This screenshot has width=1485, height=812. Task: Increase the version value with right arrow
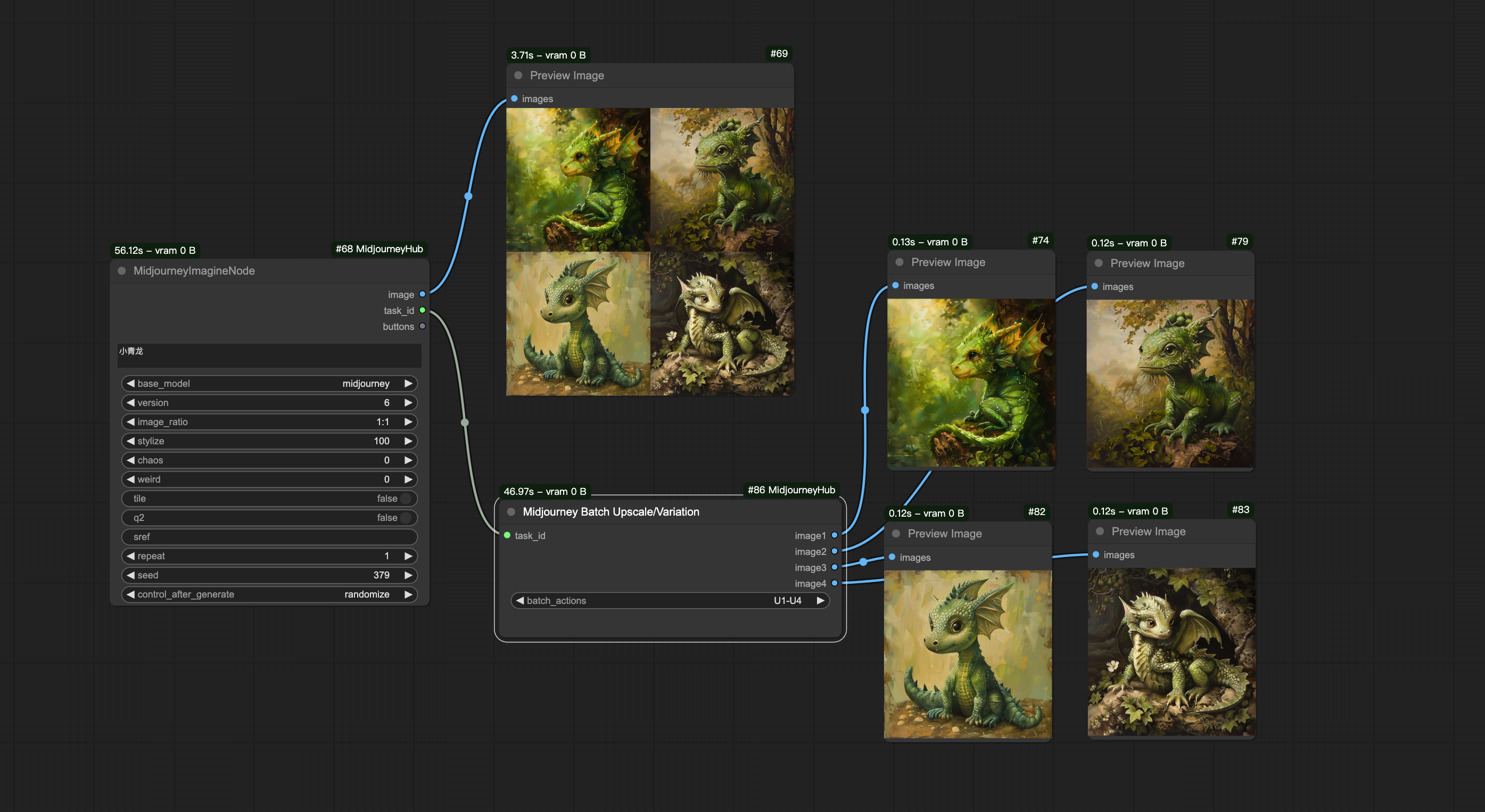pos(408,402)
